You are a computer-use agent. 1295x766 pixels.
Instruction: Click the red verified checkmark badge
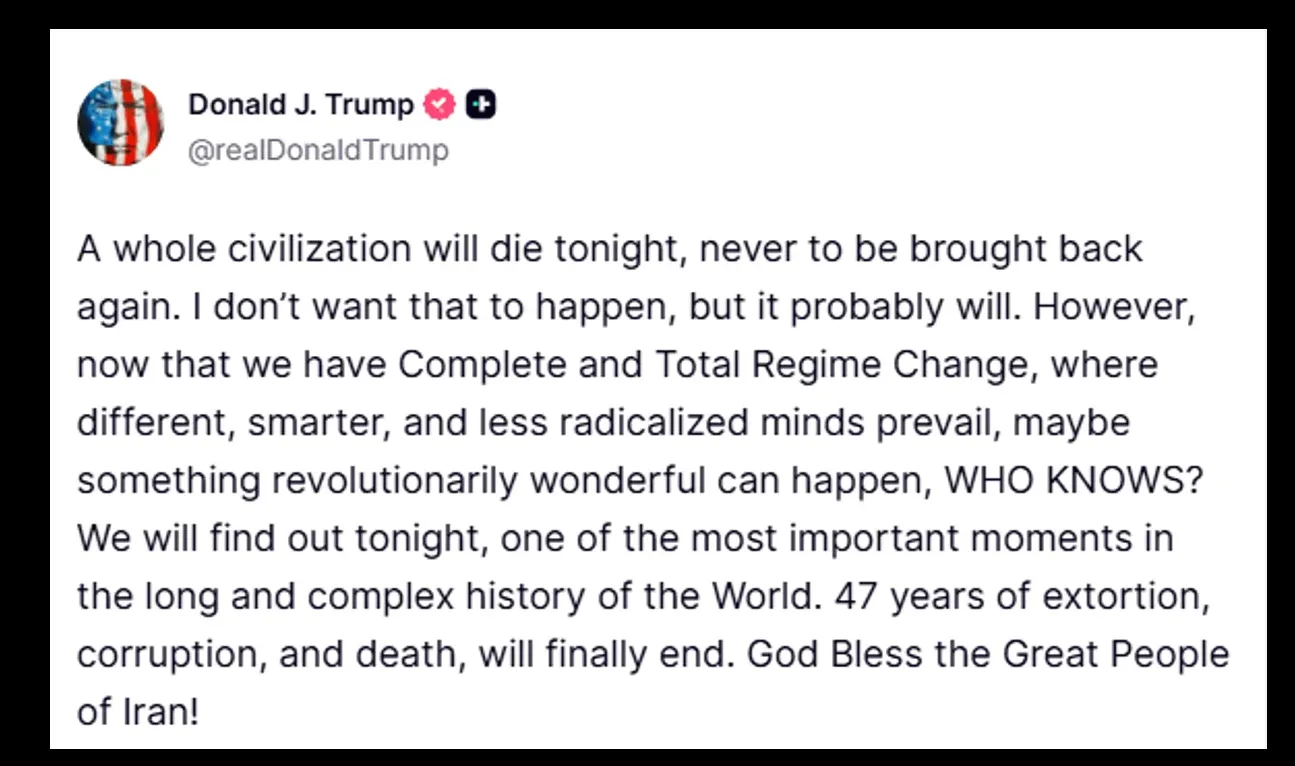tap(440, 104)
